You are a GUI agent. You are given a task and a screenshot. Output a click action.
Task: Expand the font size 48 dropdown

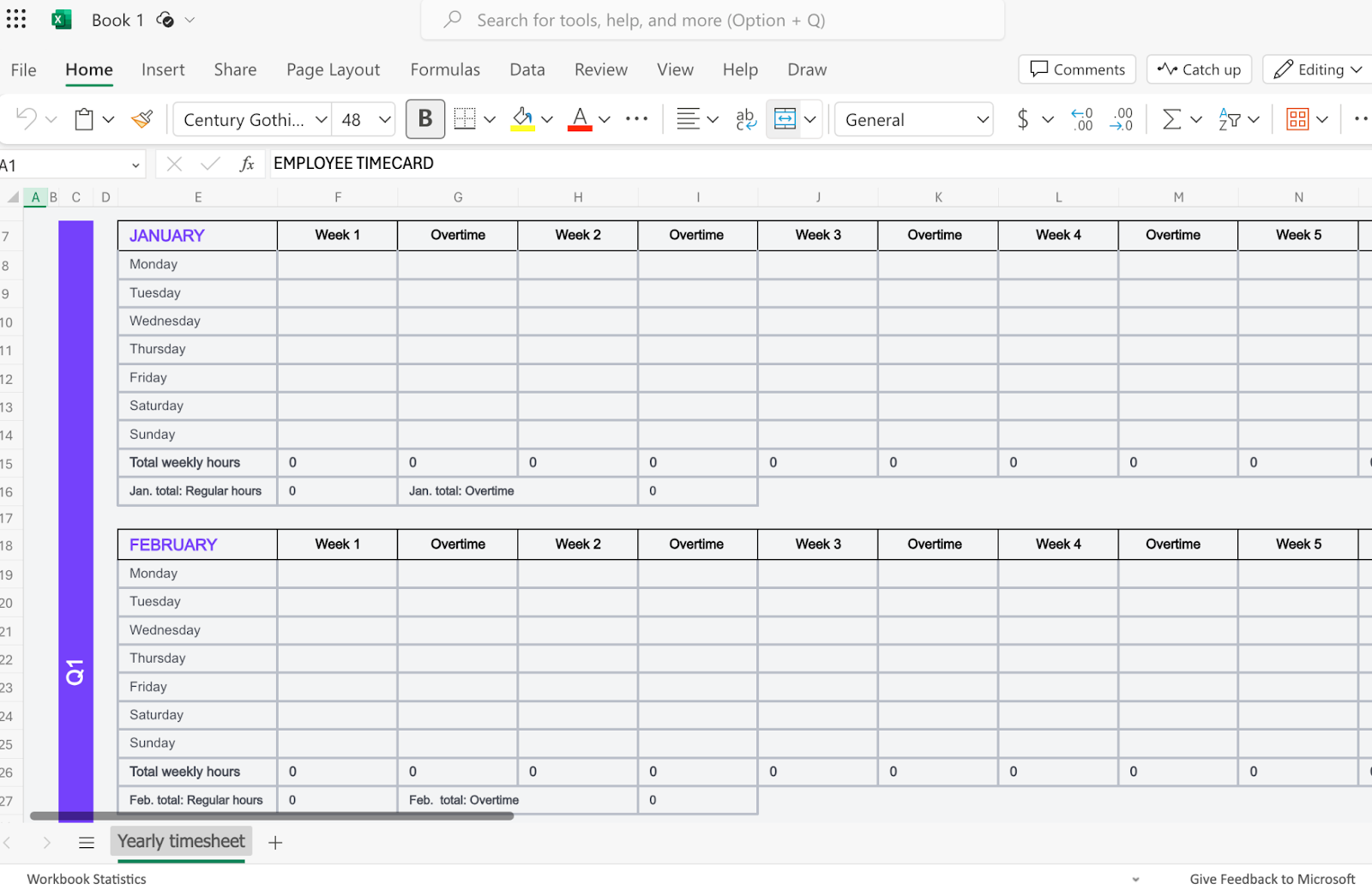click(364, 120)
